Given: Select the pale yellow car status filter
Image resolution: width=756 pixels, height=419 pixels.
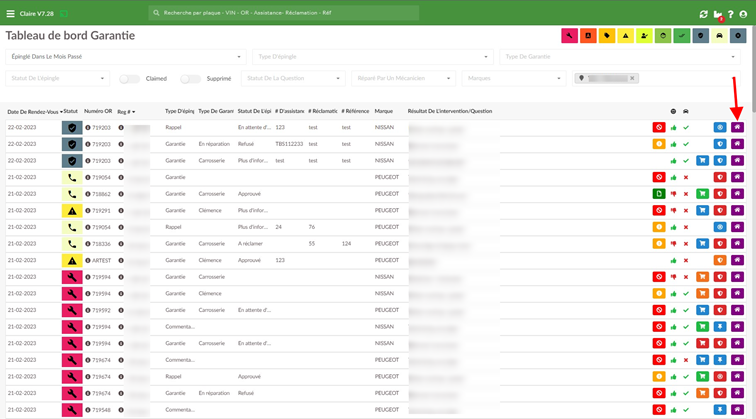Looking at the screenshot, I should click(x=719, y=36).
